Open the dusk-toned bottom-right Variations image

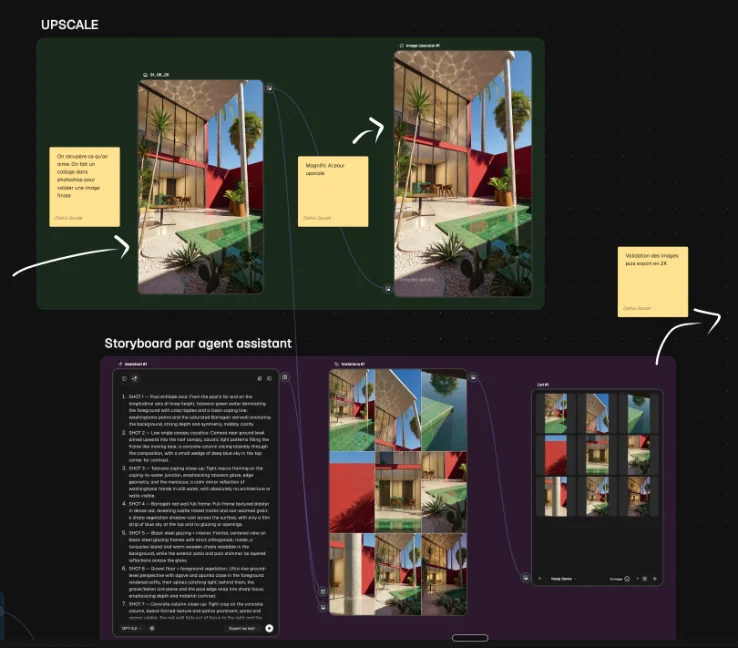[x=444, y=574]
